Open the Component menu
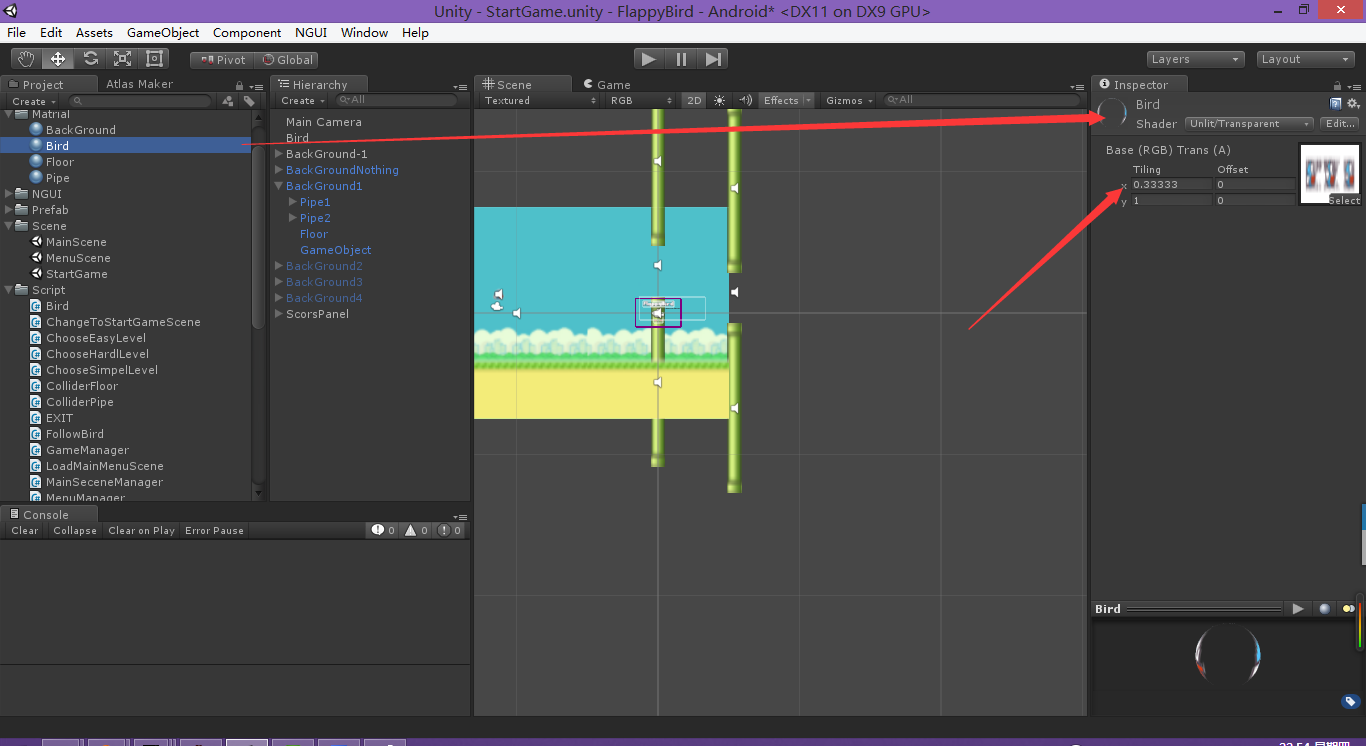 point(247,33)
